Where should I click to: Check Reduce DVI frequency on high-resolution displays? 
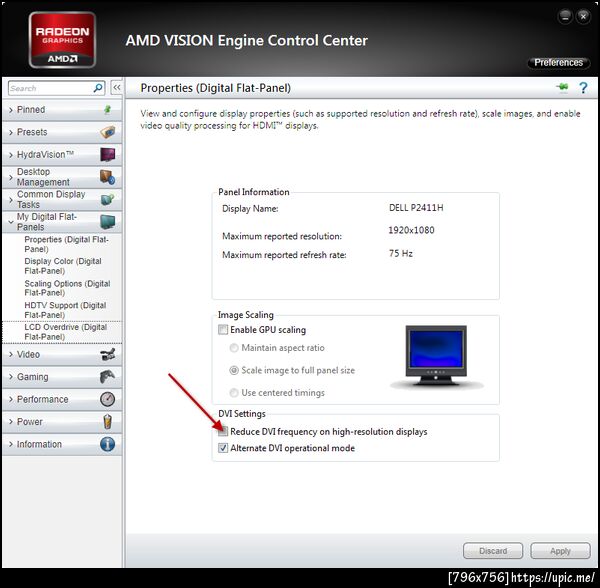click(x=223, y=432)
